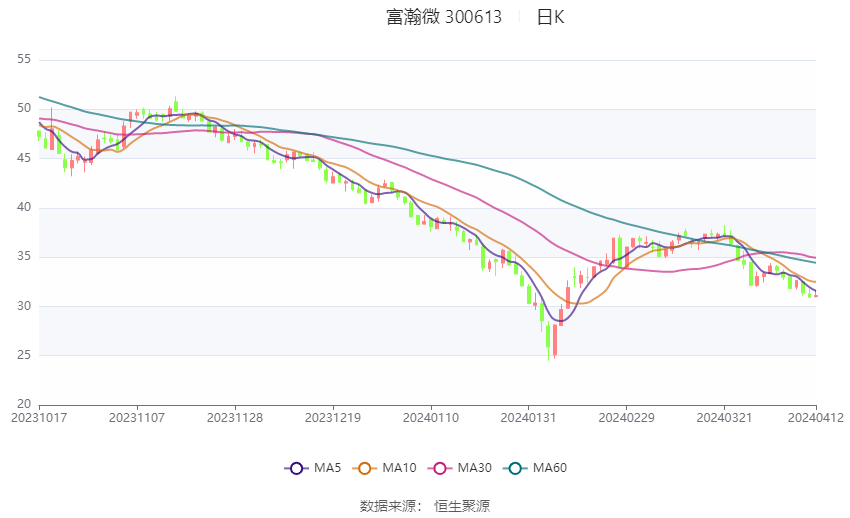The height and width of the screenshot is (518, 850).
Task: Click the chart title 富瀚微 300613
Action: [444, 17]
